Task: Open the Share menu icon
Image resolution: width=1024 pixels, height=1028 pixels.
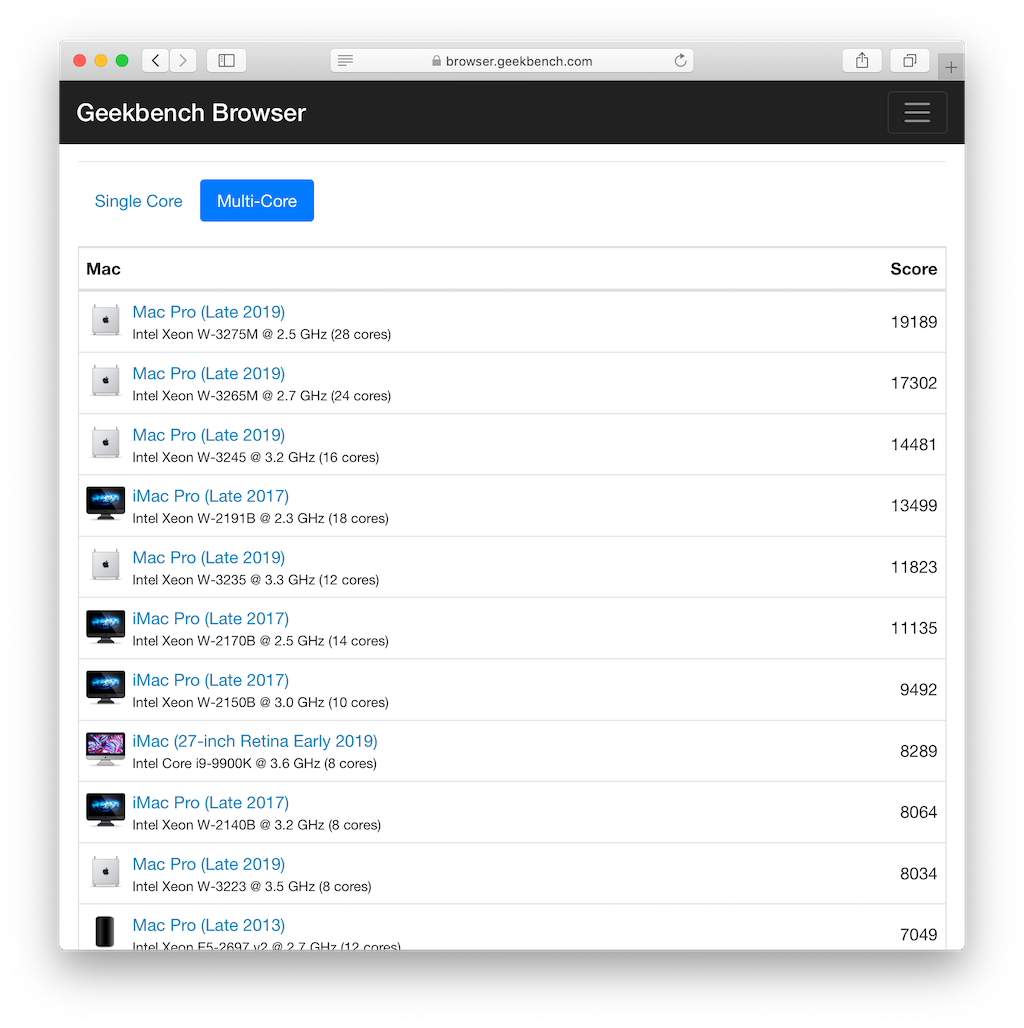Action: (862, 61)
